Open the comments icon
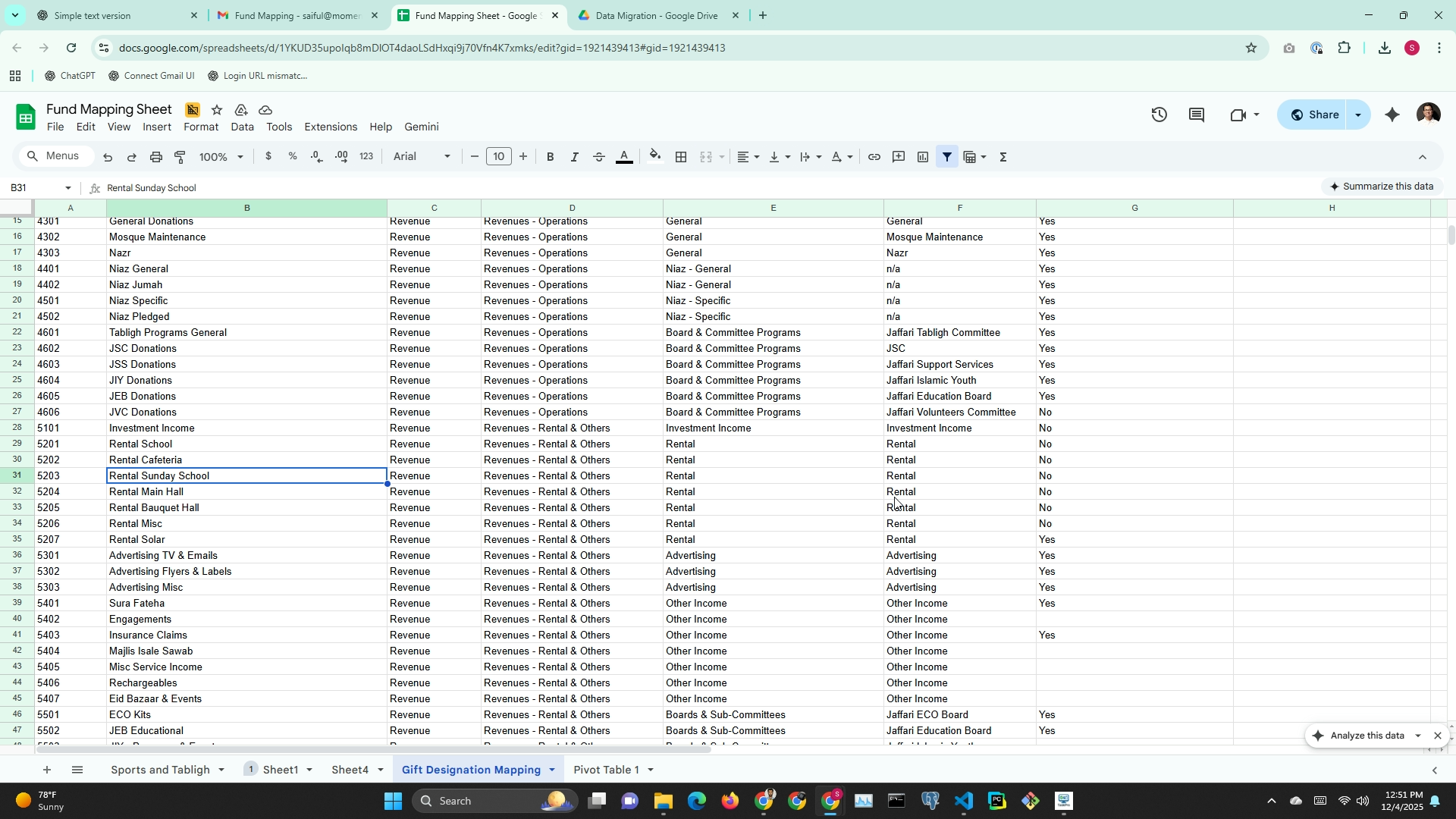 (1197, 115)
